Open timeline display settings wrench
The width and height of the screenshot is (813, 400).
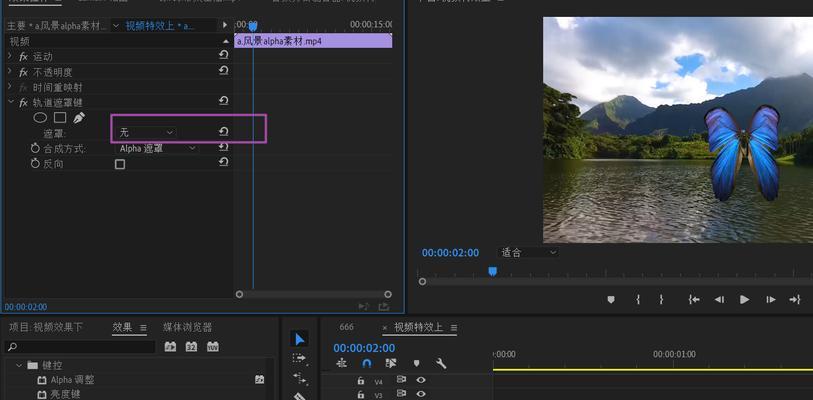(x=441, y=363)
